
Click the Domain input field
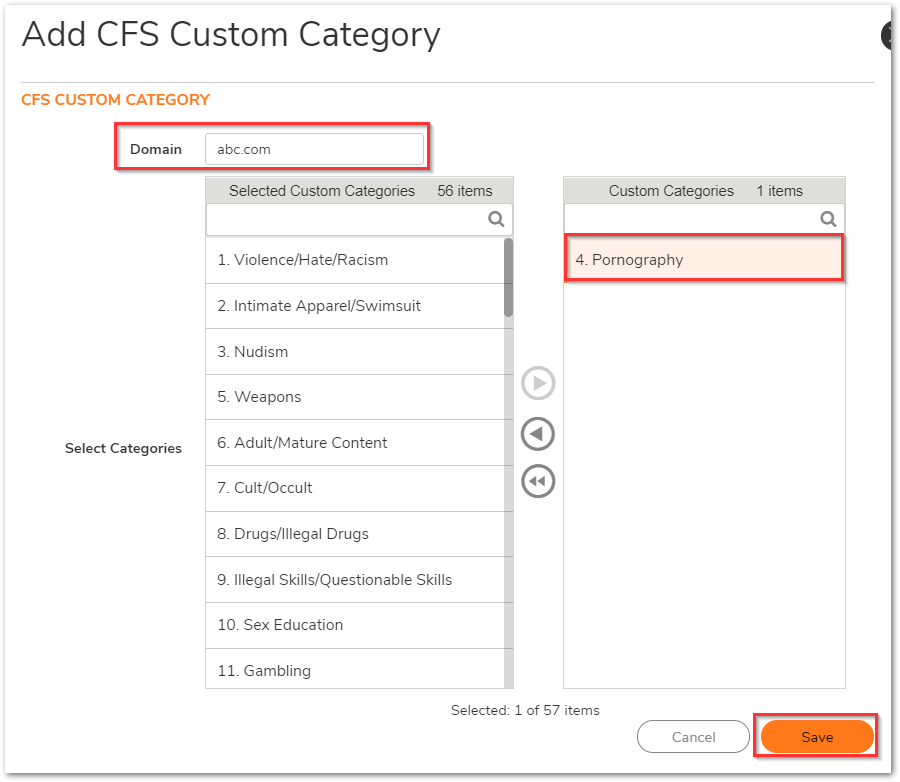pos(315,149)
